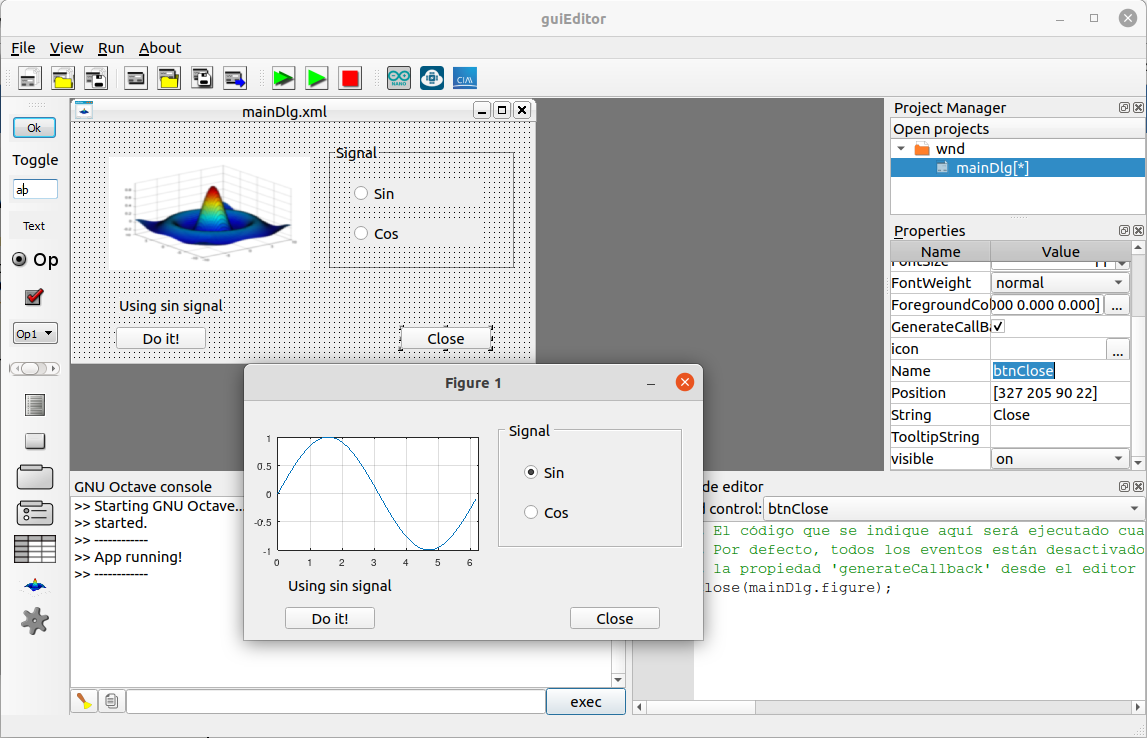
Task: Uncheck the GenerateCallB property checkbox
Action: click(x=997, y=326)
